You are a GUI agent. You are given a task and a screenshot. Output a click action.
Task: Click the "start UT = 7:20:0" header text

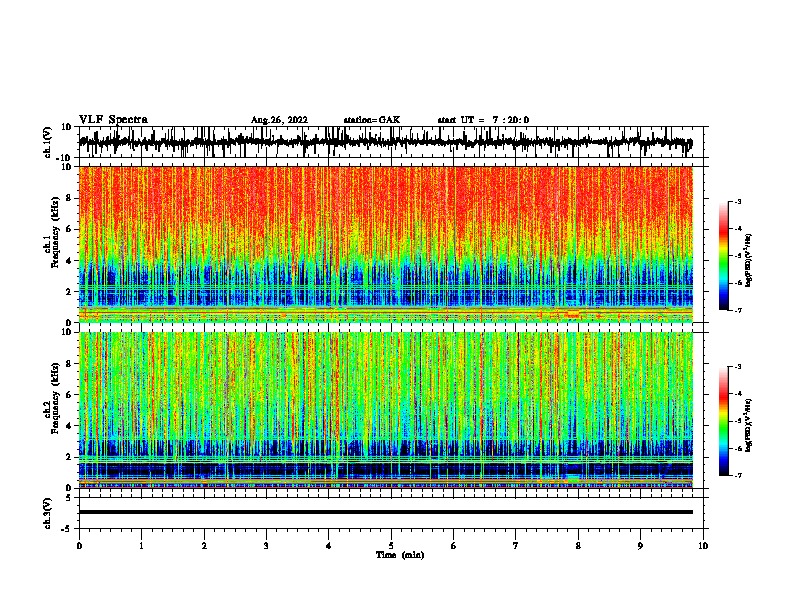click(483, 120)
